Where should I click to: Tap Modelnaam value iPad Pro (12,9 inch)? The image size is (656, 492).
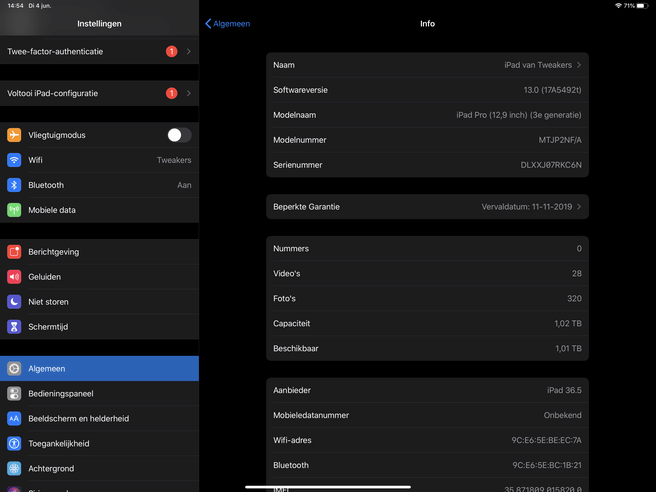(519, 115)
